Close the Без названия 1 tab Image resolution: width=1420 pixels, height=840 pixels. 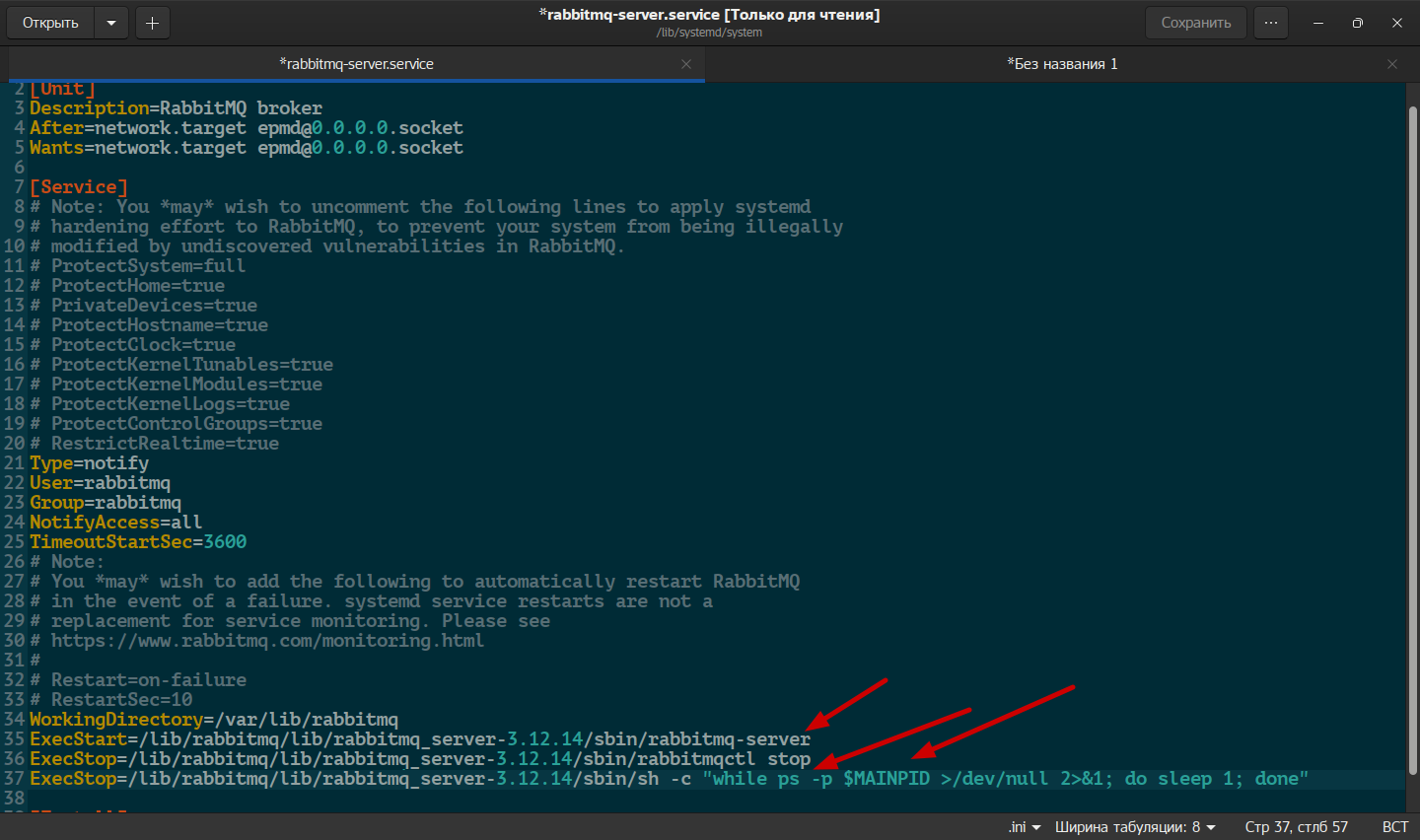tap(1392, 64)
